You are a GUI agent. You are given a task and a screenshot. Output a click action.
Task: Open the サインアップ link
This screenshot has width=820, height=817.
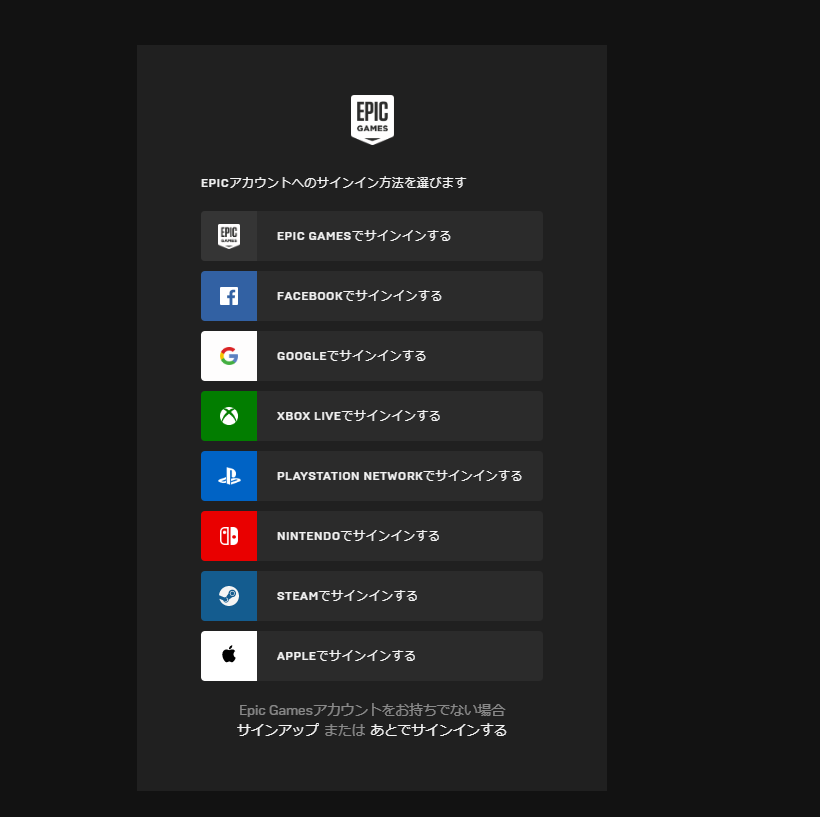pyautogui.click(x=278, y=730)
